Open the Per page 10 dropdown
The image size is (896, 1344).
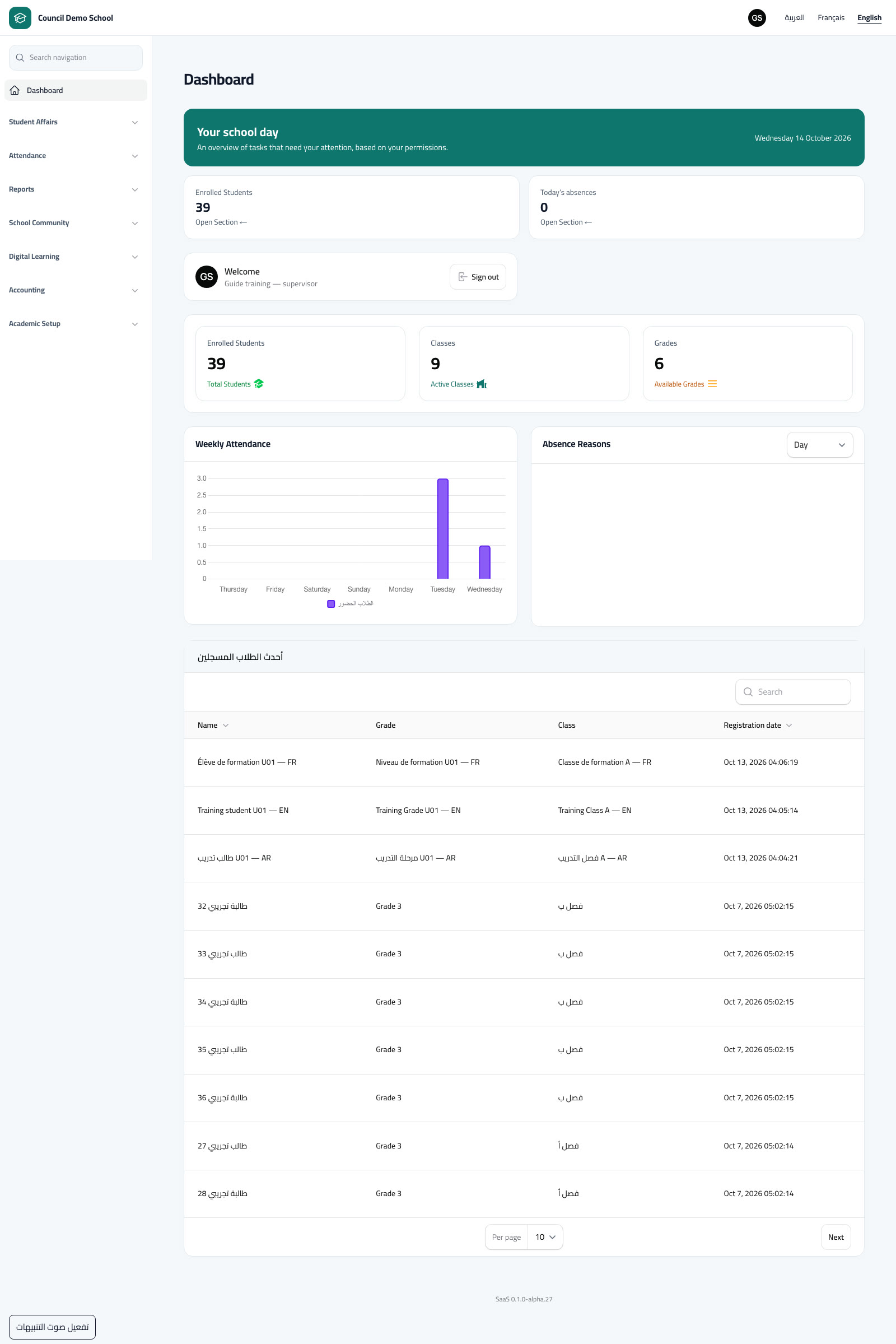point(545,1237)
